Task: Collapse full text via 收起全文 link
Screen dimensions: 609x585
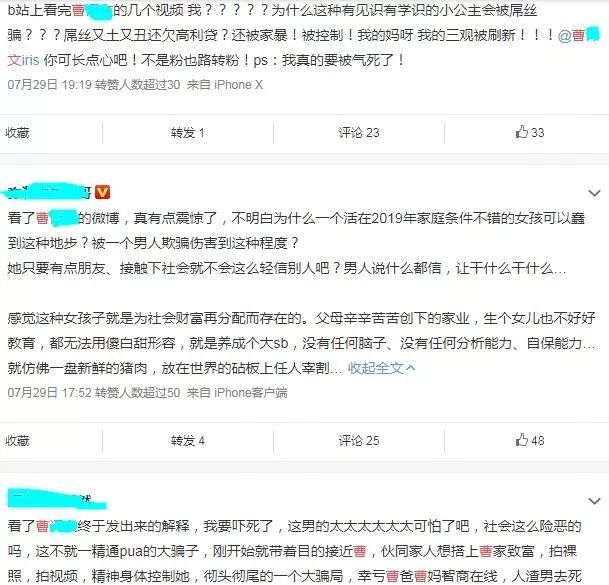Action: coord(381,368)
